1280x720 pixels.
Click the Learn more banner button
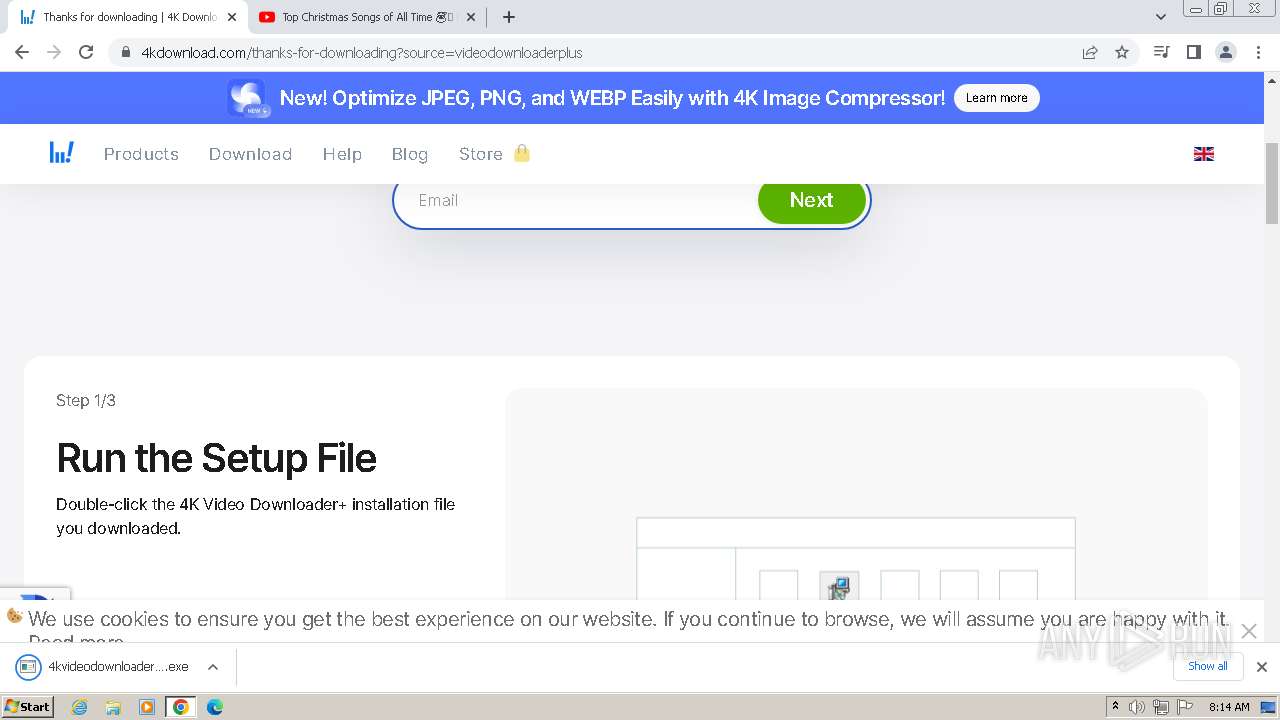coord(996,98)
